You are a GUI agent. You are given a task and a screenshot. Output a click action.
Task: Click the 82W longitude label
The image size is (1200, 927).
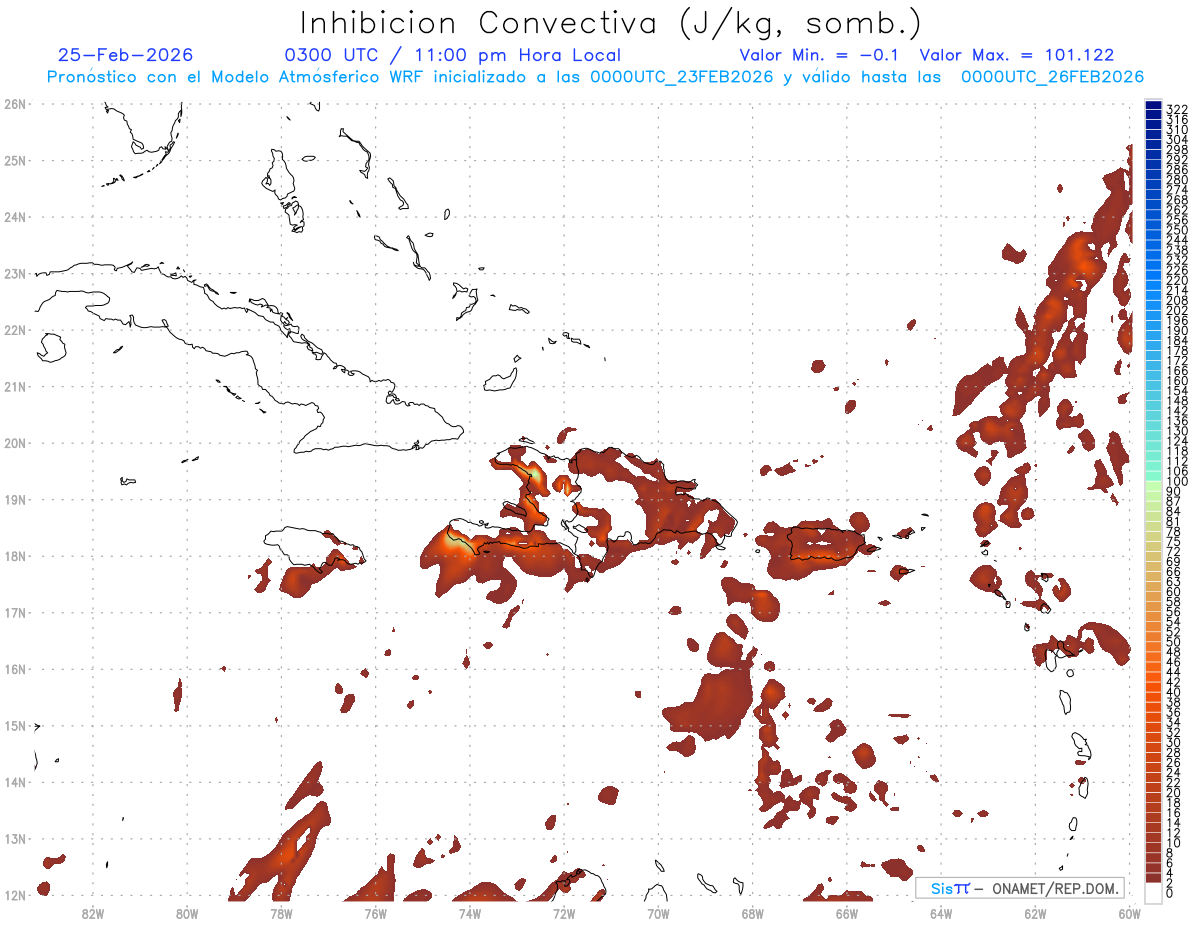point(93,912)
